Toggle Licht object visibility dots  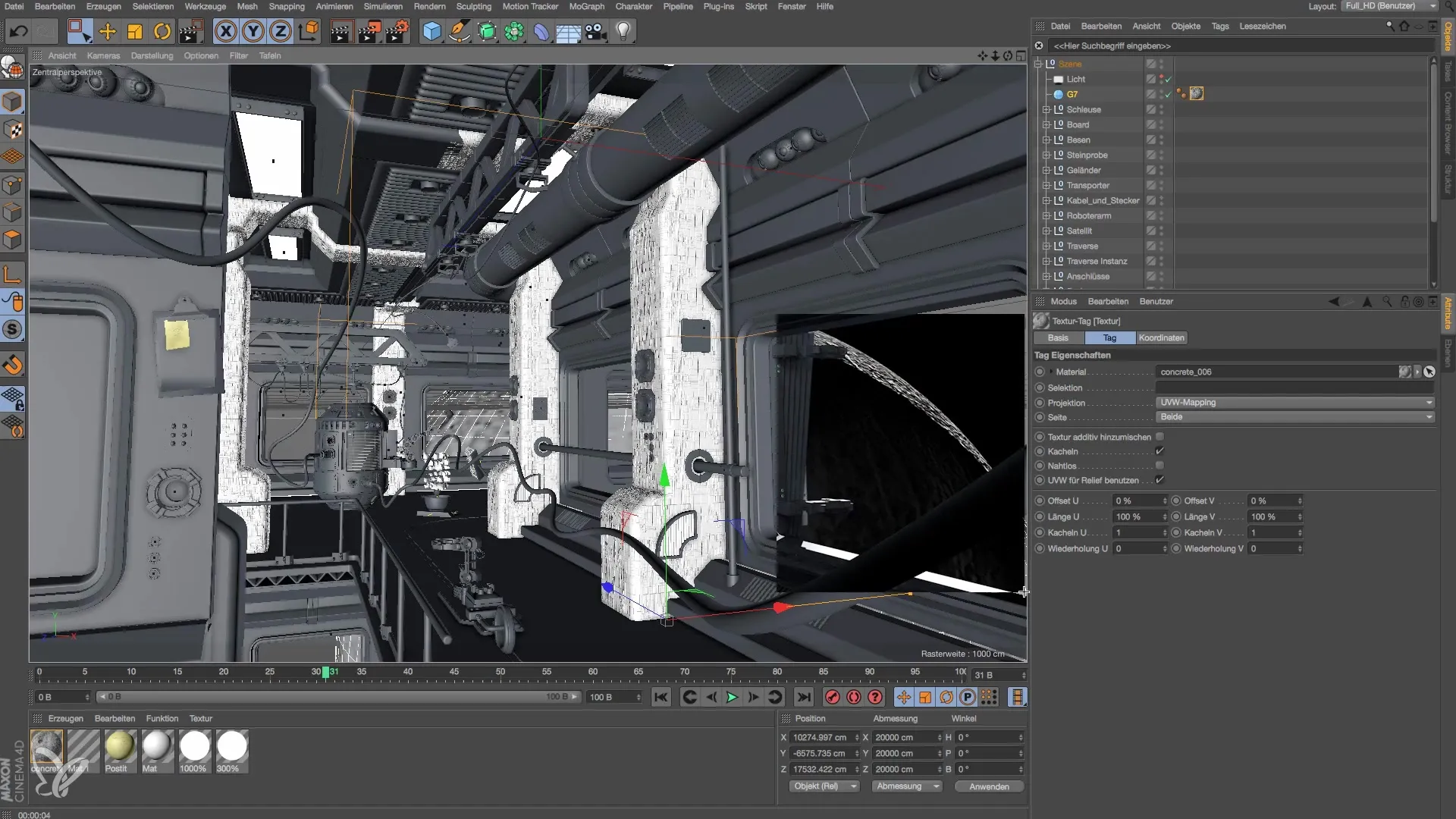(x=1161, y=79)
